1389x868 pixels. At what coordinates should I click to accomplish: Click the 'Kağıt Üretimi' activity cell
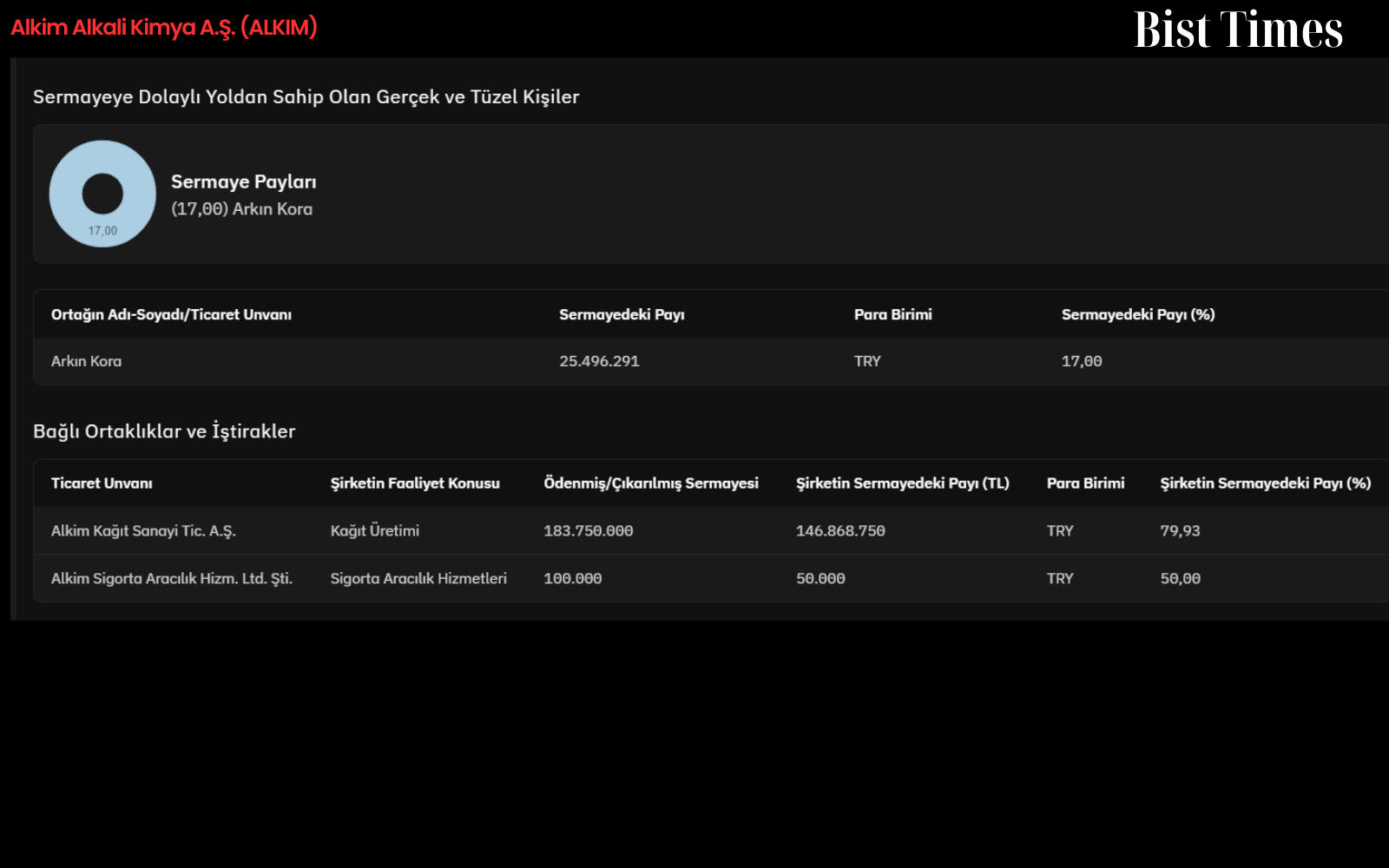point(375,531)
